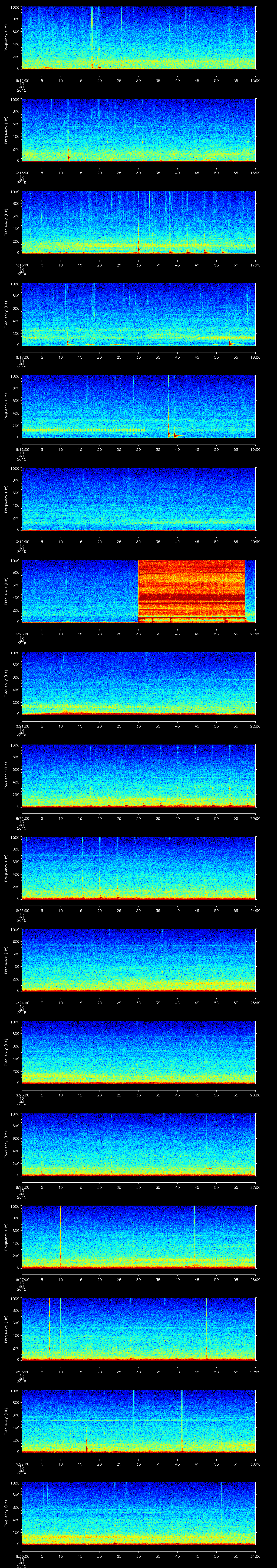Open the spectrogram panel starting at 6:17:00

point(139,314)
